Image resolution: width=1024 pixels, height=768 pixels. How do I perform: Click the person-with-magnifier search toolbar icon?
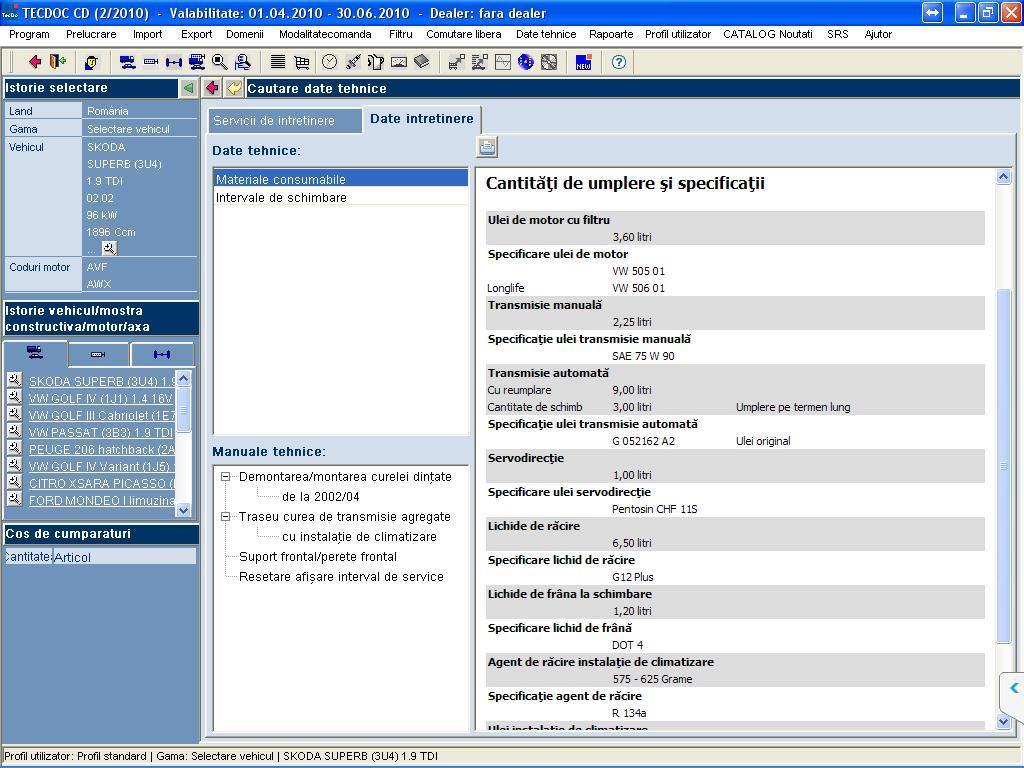click(x=243, y=62)
